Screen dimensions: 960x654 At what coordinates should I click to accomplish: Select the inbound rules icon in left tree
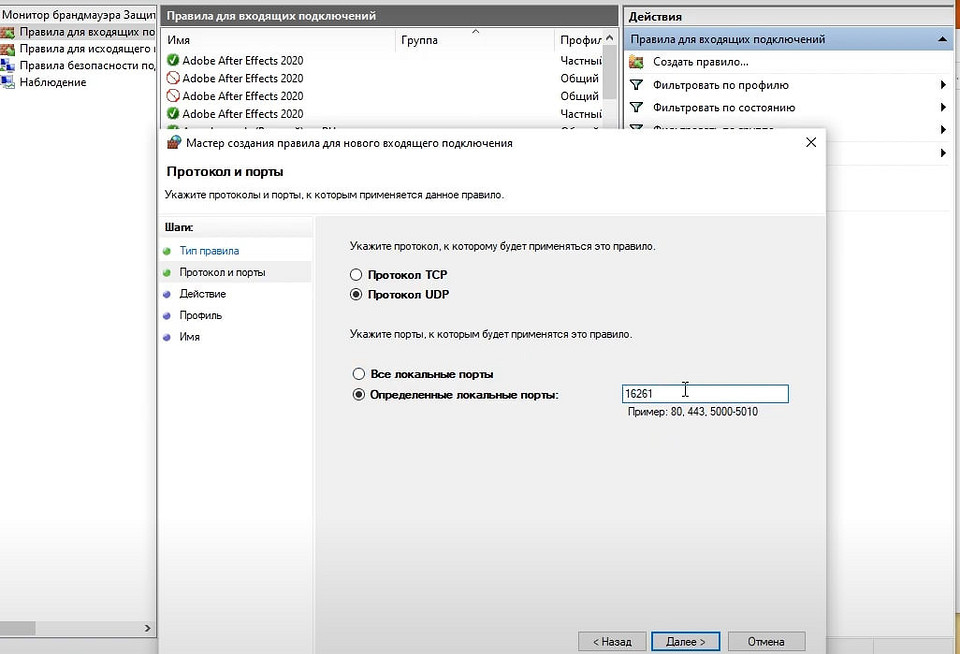coord(9,32)
